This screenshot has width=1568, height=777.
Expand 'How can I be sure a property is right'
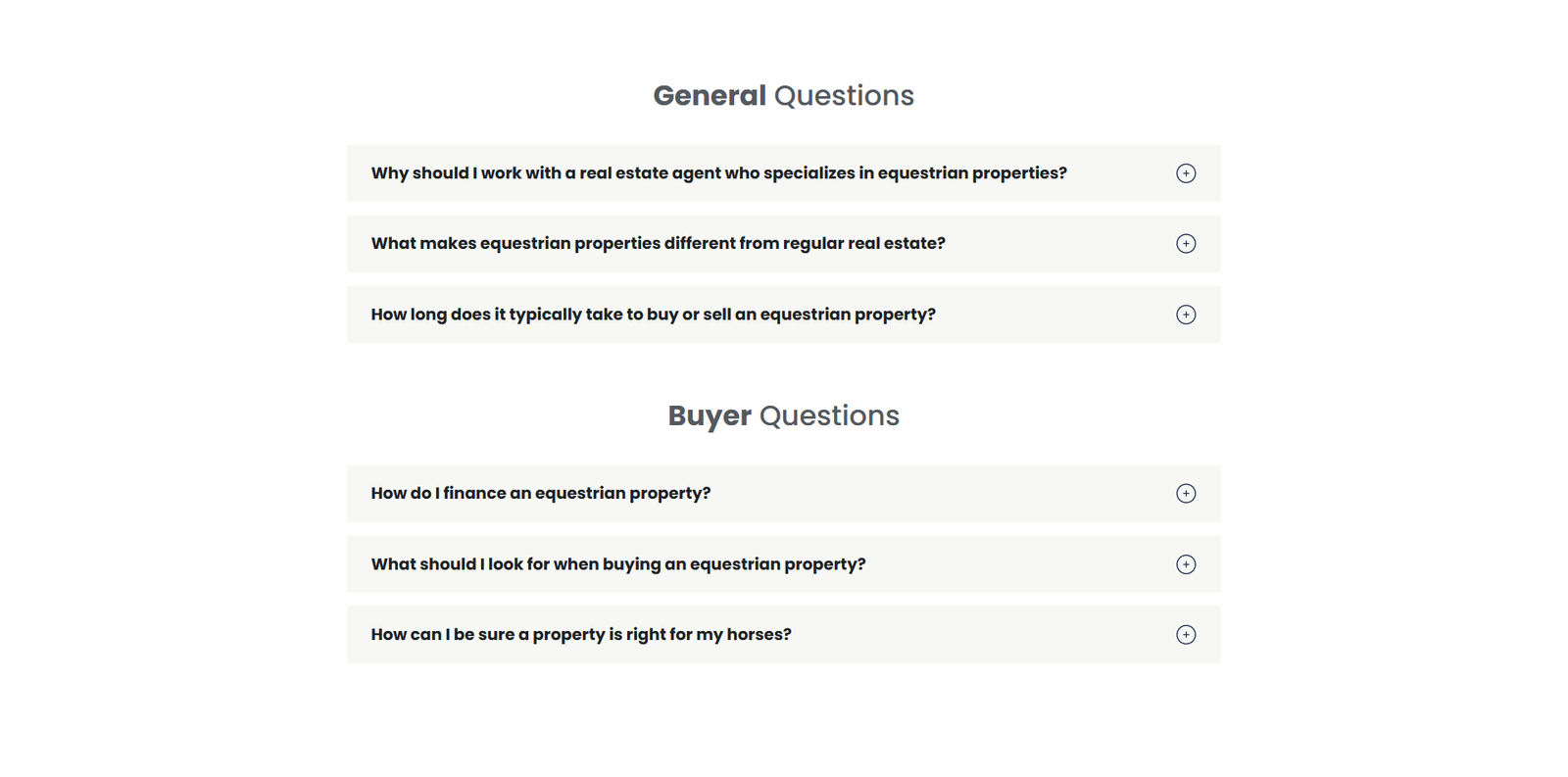coord(580,635)
